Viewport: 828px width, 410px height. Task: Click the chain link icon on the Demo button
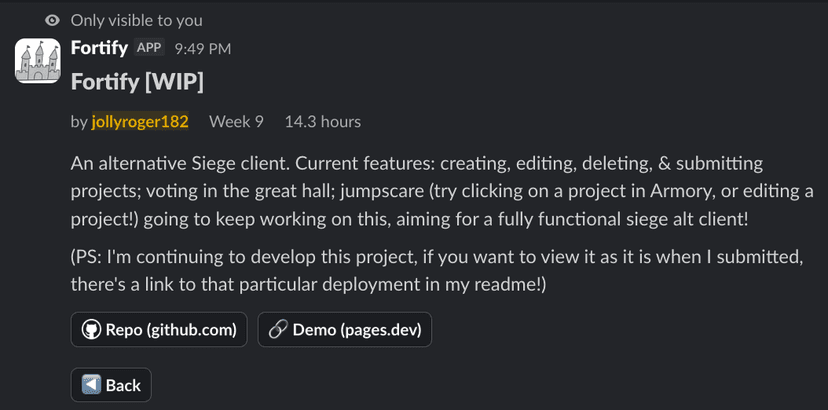tap(278, 330)
